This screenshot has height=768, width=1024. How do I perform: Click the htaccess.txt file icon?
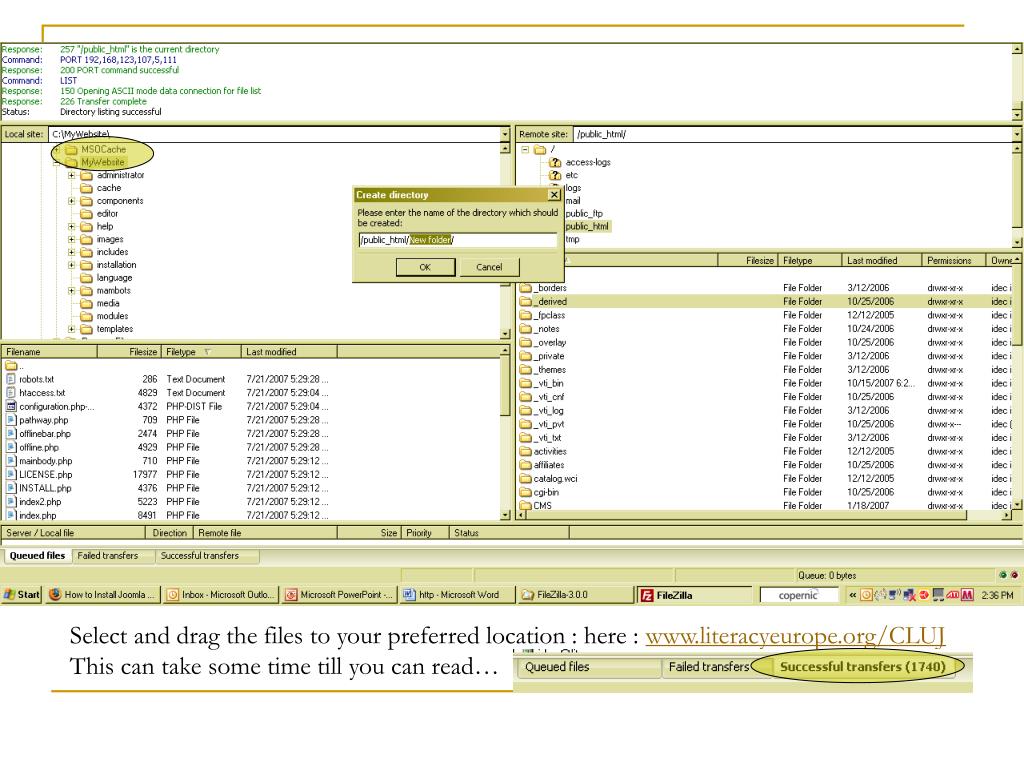(10, 392)
